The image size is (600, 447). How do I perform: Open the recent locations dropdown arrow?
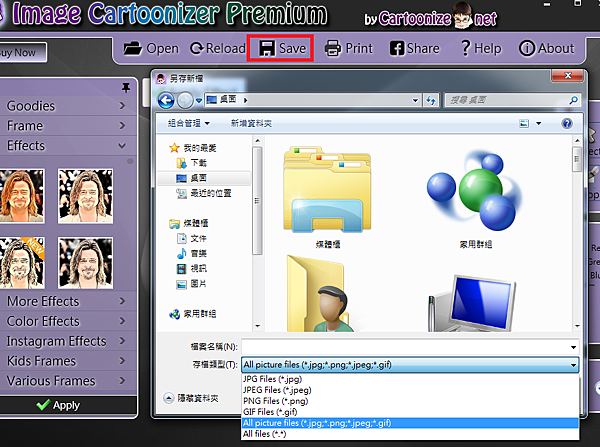pos(199,101)
